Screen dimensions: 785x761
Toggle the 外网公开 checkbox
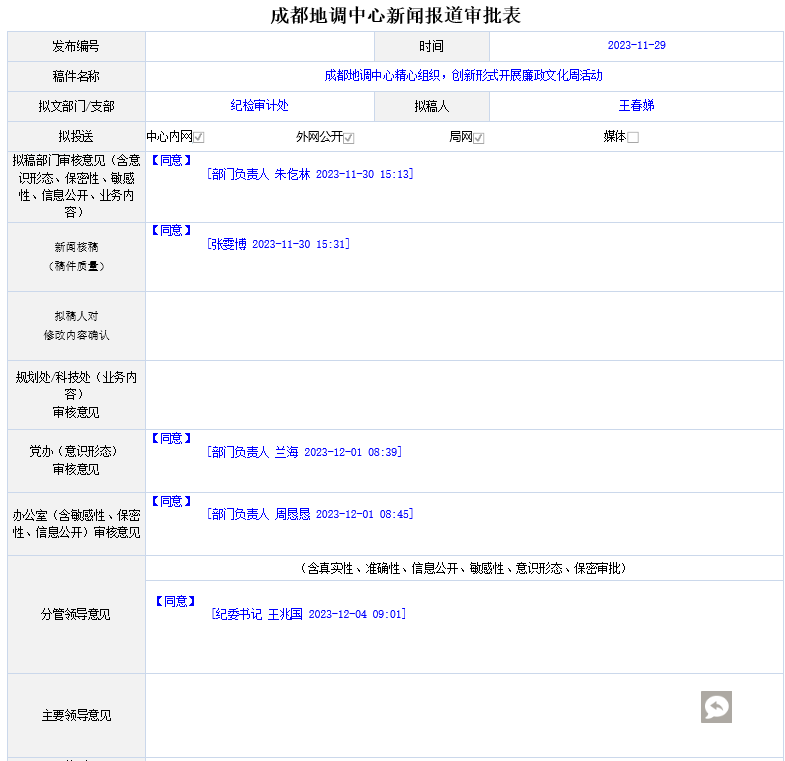(349, 138)
